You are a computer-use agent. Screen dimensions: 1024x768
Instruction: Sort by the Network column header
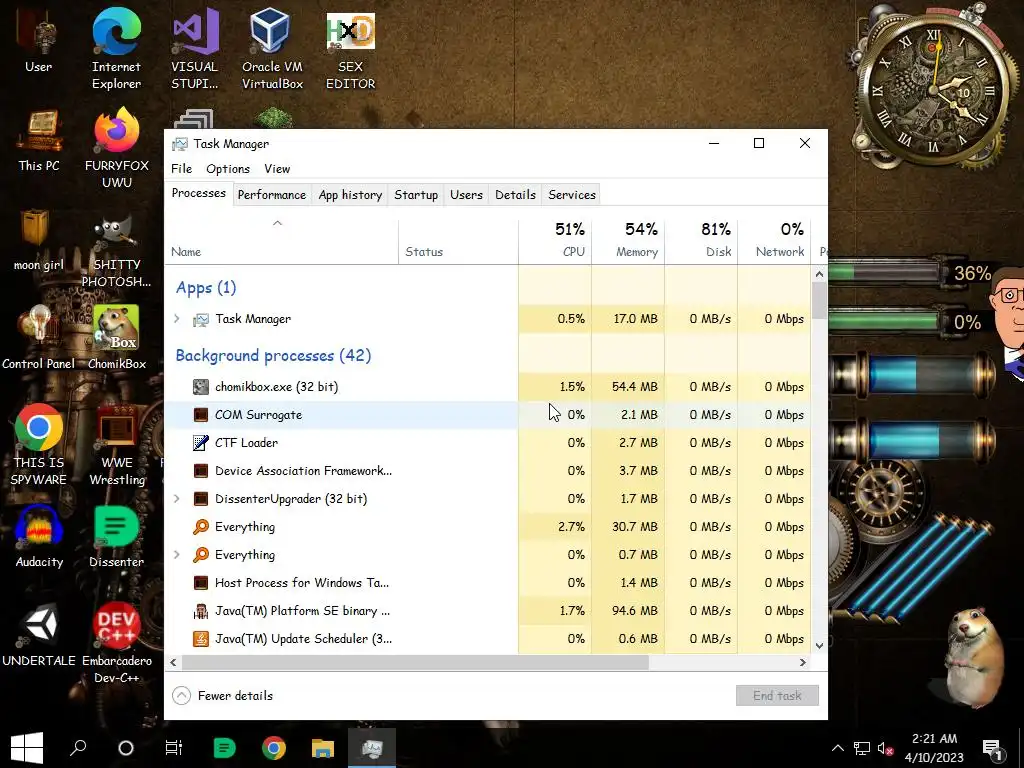coord(774,240)
